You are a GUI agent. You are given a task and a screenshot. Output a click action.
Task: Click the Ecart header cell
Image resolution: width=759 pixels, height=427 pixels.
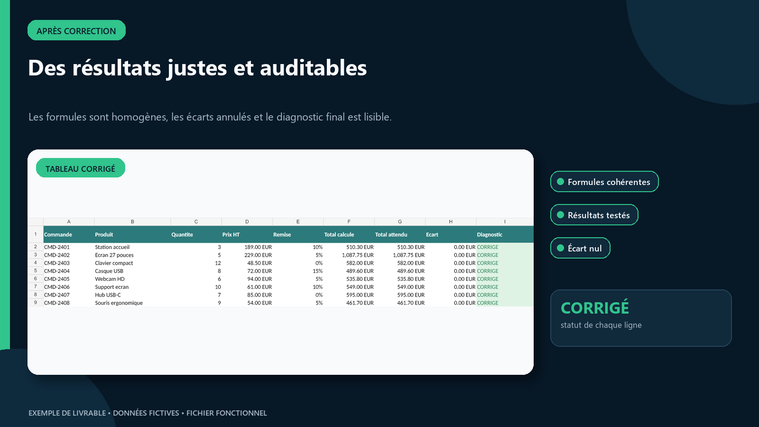[451, 234]
